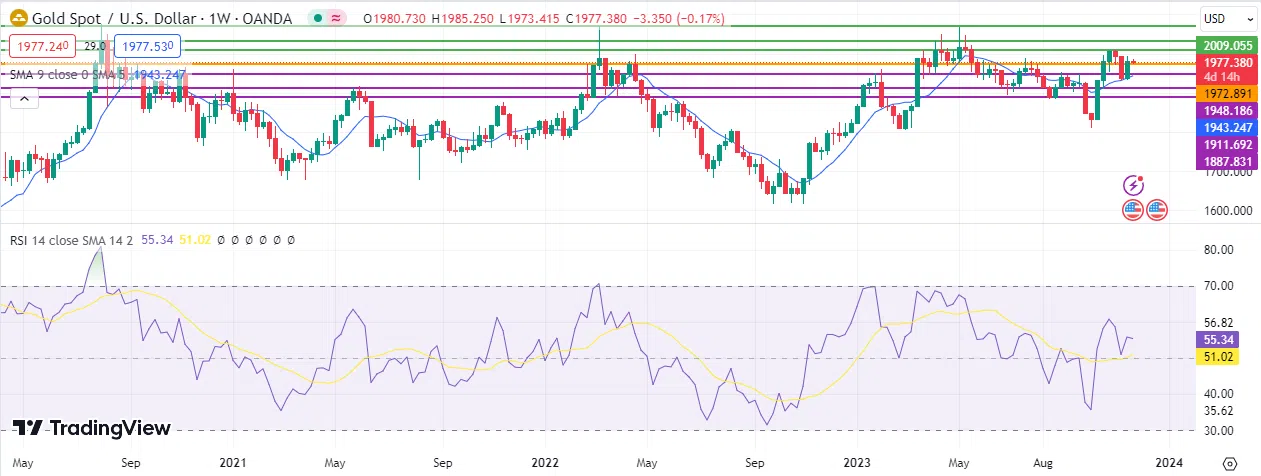Open chart settings gear icon

(1229, 463)
